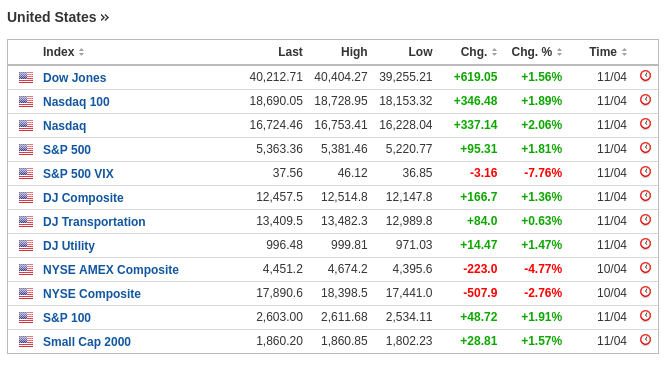Image resolution: width=669 pixels, height=370 pixels.
Task: Click the Low column header
Action: (420, 52)
